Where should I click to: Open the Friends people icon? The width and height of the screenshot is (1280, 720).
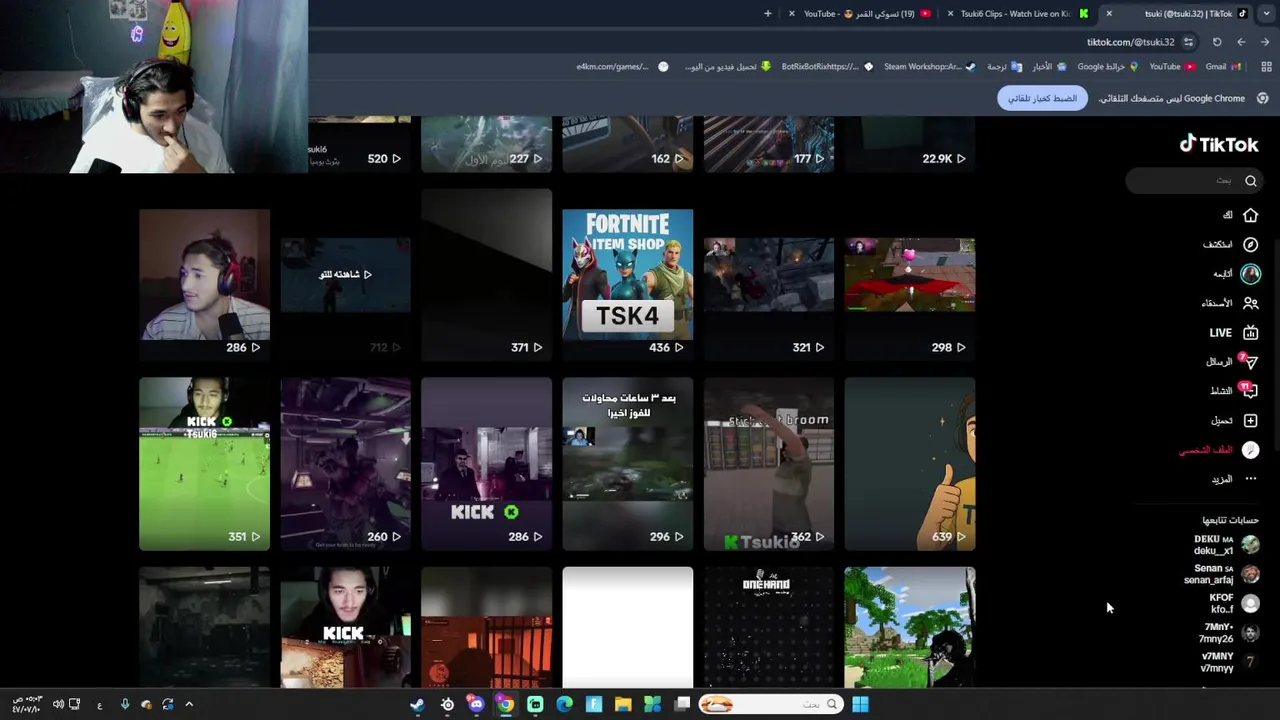[1250, 303]
